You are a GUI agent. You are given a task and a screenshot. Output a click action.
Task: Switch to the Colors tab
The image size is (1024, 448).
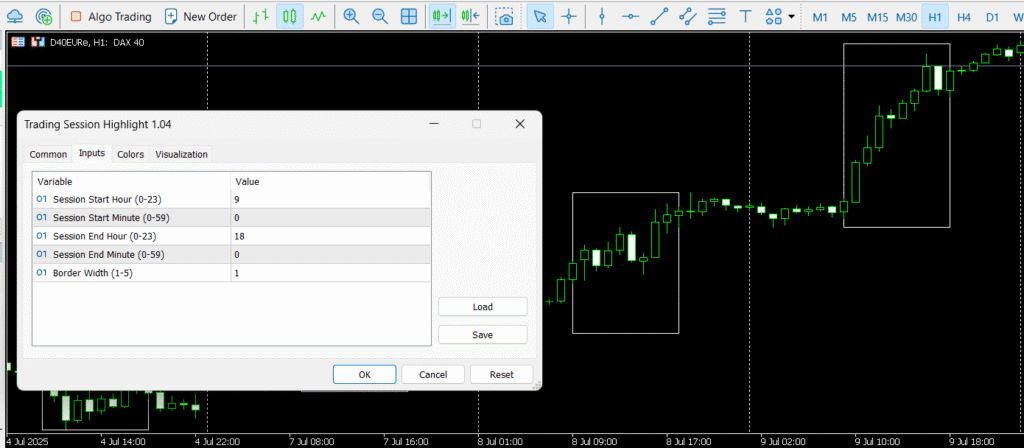click(130, 154)
